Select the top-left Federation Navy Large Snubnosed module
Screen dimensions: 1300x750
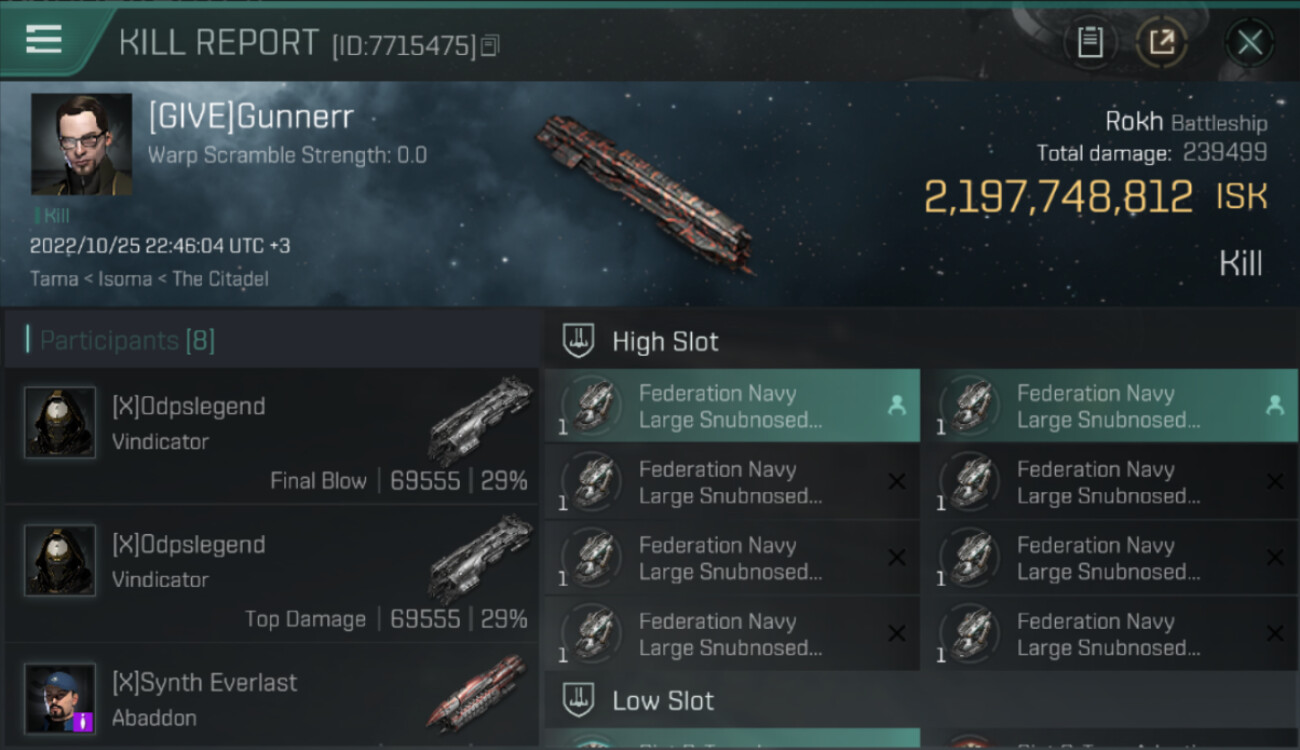coord(730,406)
